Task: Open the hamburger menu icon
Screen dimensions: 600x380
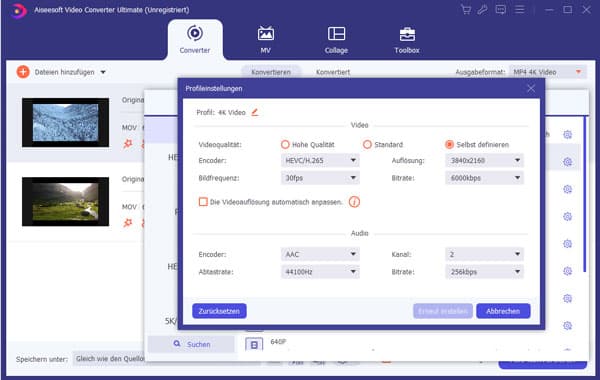Action: (519, 10)
